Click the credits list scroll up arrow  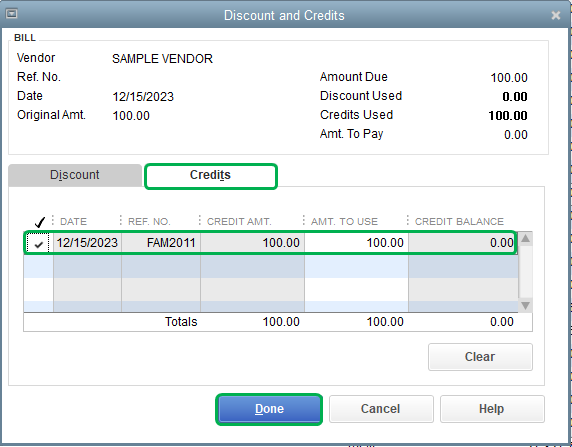(525, 239)
